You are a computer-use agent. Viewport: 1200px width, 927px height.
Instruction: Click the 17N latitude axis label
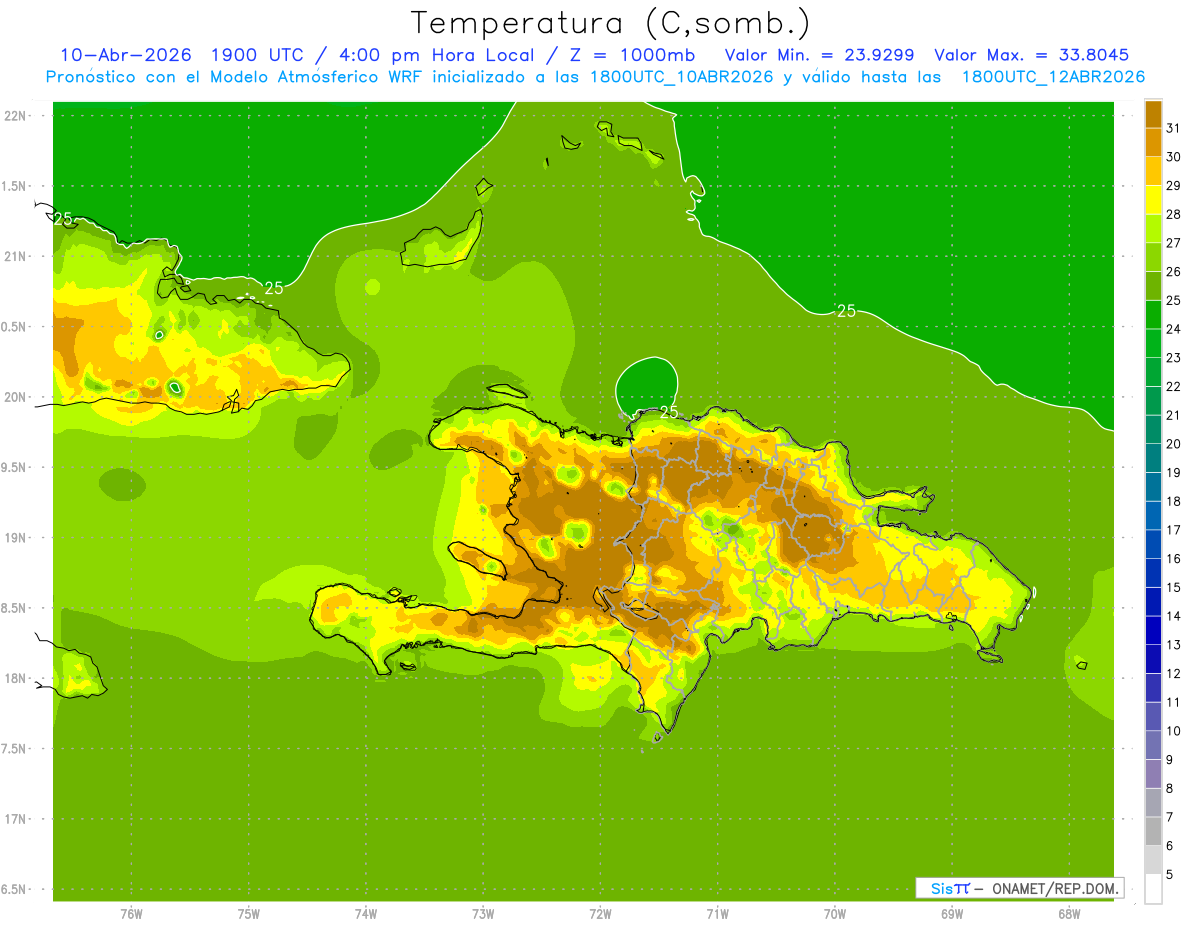pos(15,819)
